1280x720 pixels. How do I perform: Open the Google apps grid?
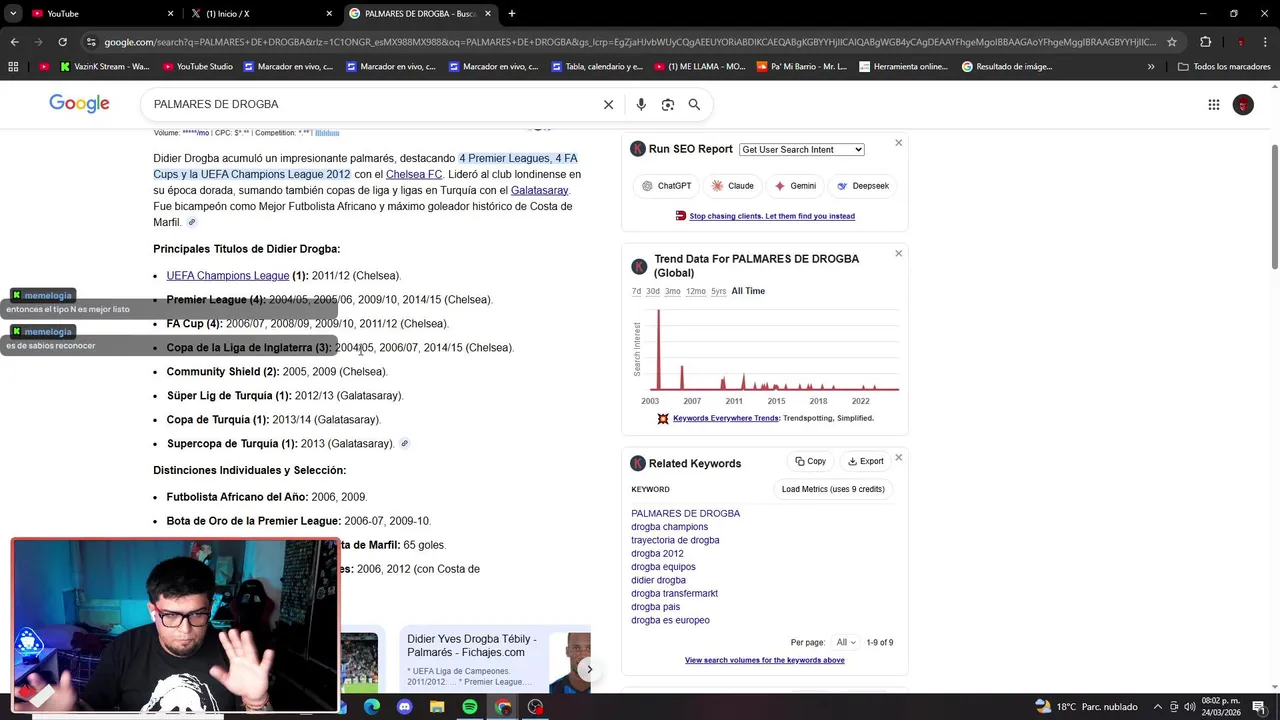(1214, 104)
